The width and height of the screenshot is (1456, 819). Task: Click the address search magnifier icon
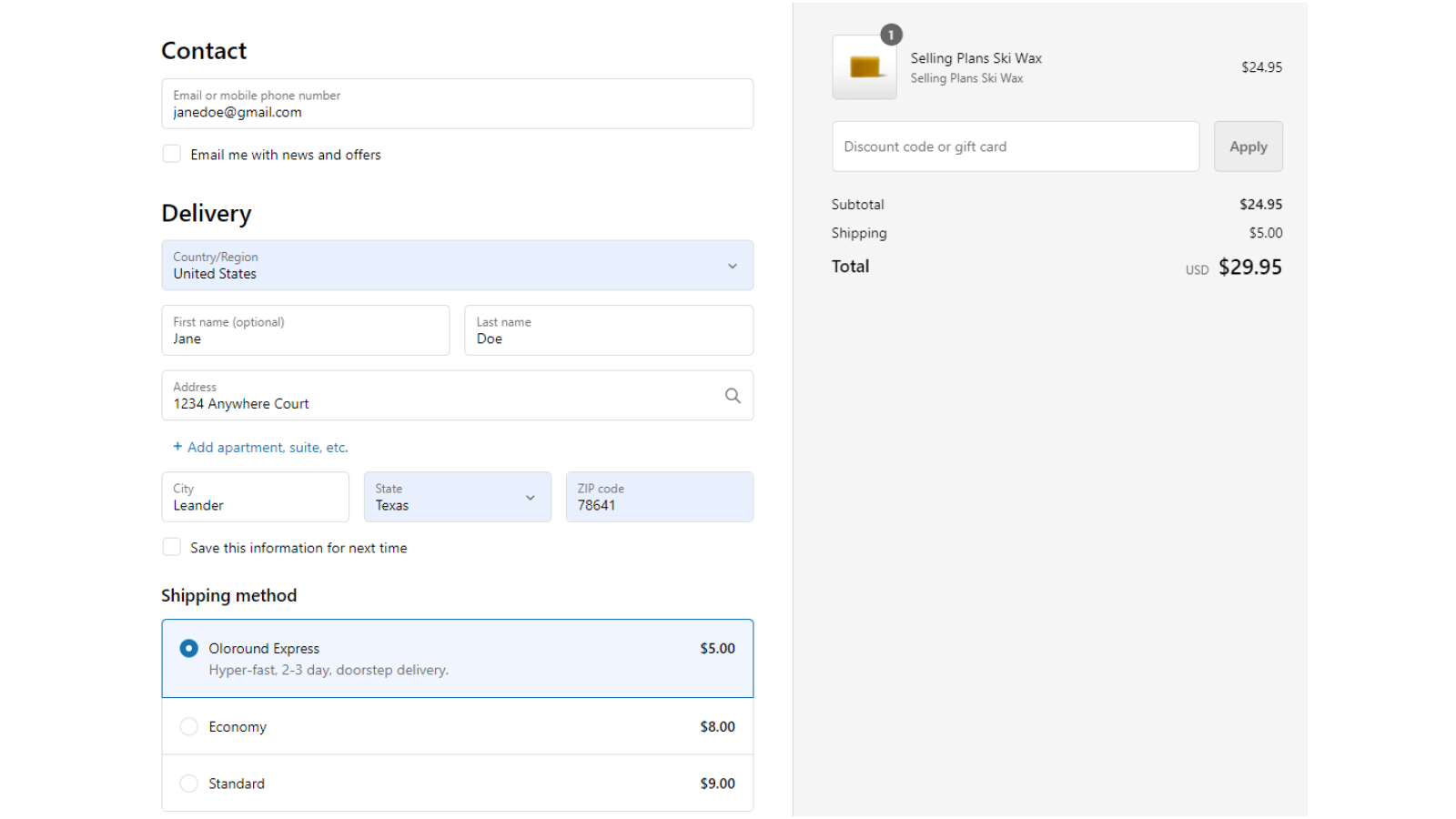tap(733, 396)
